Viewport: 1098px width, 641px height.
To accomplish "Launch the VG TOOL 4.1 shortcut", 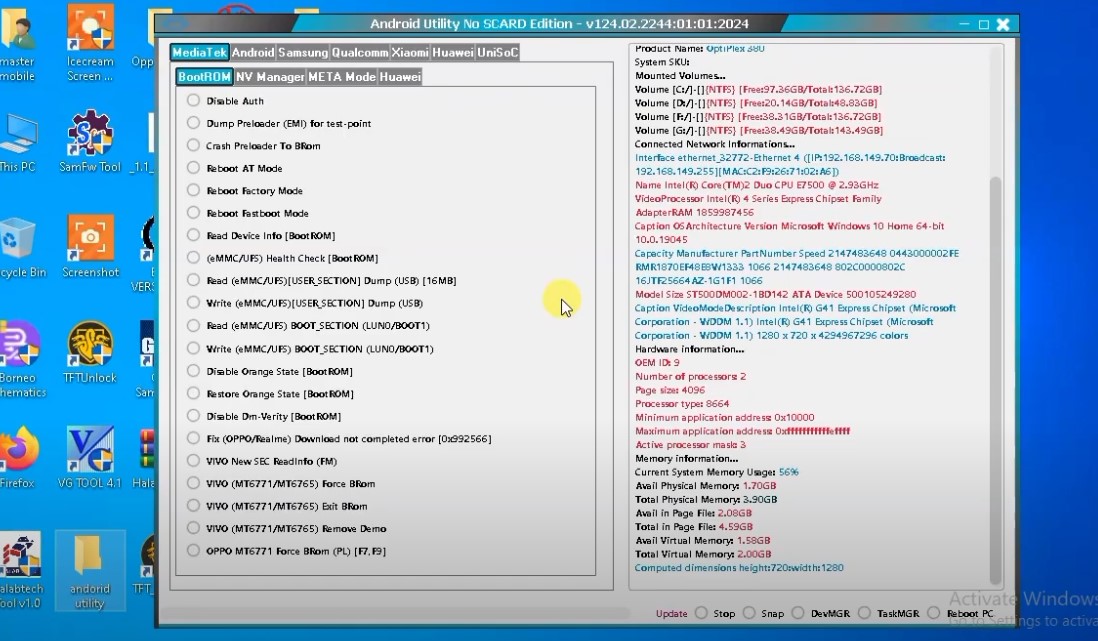I will 90,457.
